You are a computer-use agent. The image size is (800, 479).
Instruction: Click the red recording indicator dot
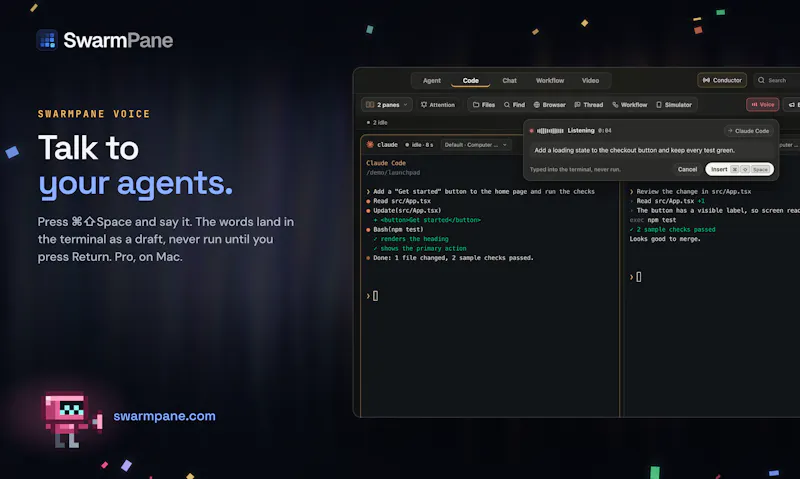pos(531,131)
